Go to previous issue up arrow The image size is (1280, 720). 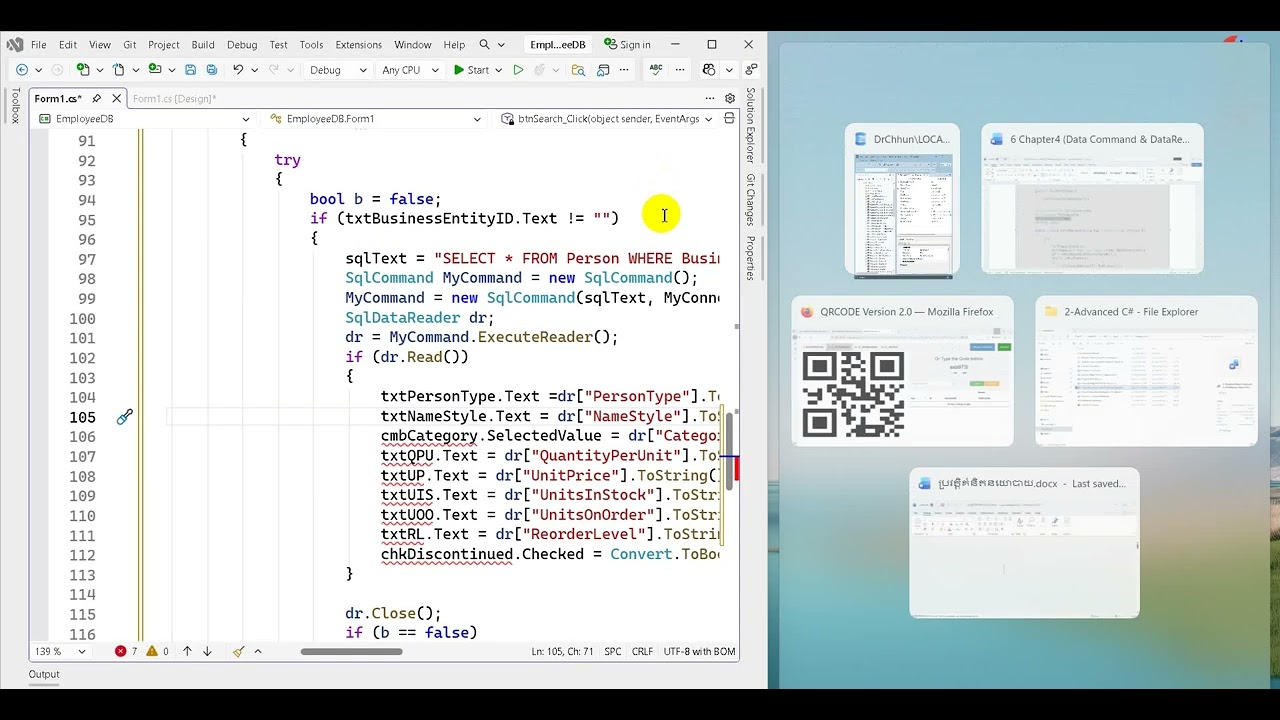(x=187, y=651)
